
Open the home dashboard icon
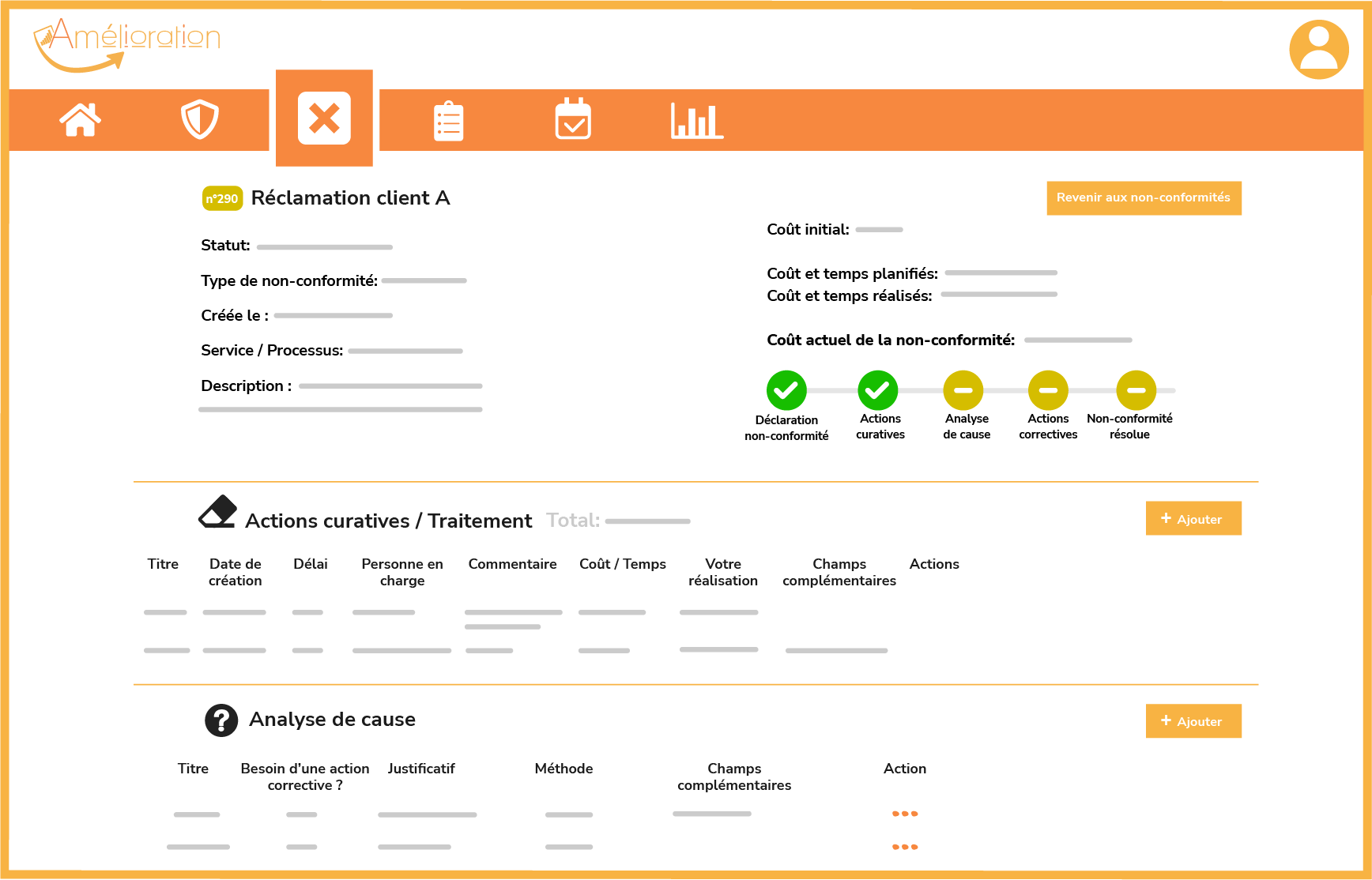tap(81, 120)
